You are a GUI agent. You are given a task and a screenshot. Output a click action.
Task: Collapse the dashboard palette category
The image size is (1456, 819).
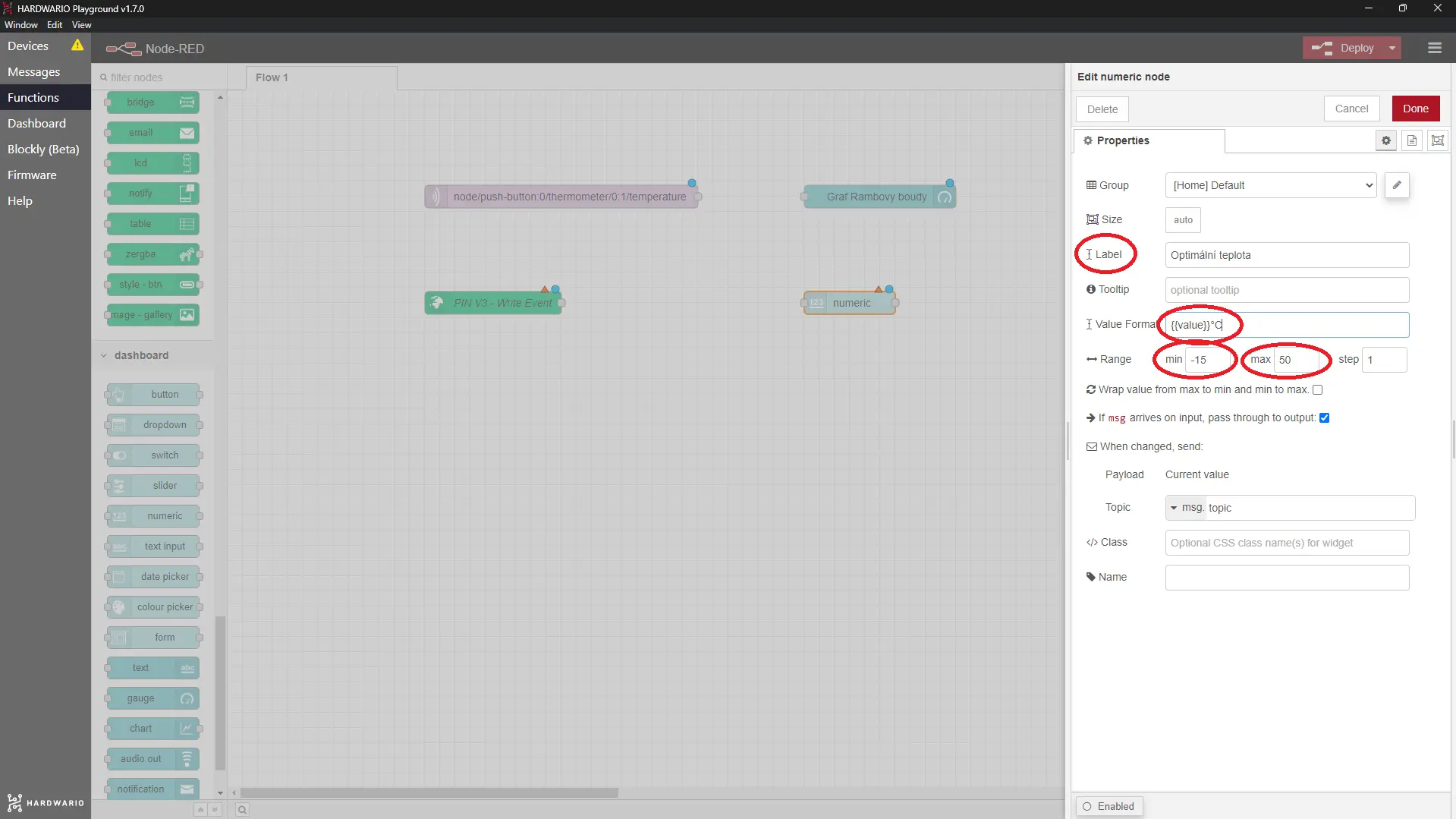(153, 355)
